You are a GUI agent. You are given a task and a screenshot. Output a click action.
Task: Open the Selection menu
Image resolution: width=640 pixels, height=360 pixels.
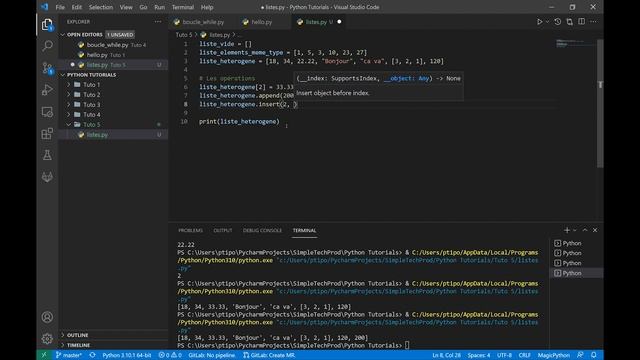pos(101,7)
